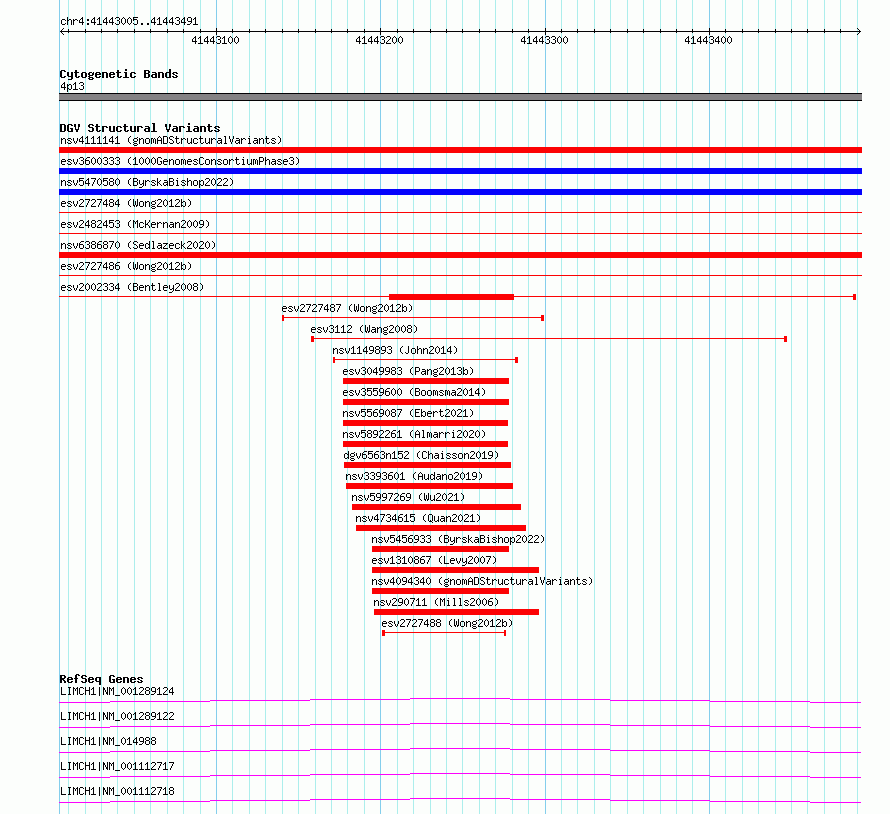Screen dimensions: 890x814
Task: Open variant esv2482453 (McKernan2009)
Action: (135, 224)
